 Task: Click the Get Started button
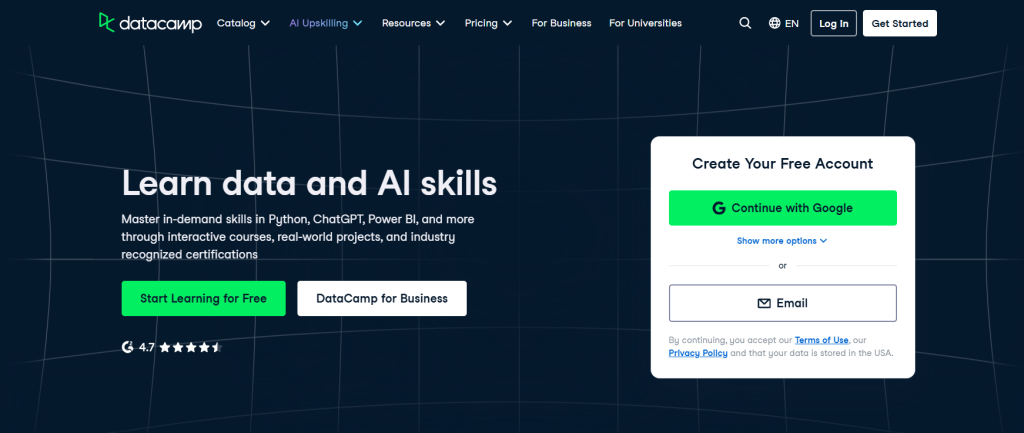(899, 23)
